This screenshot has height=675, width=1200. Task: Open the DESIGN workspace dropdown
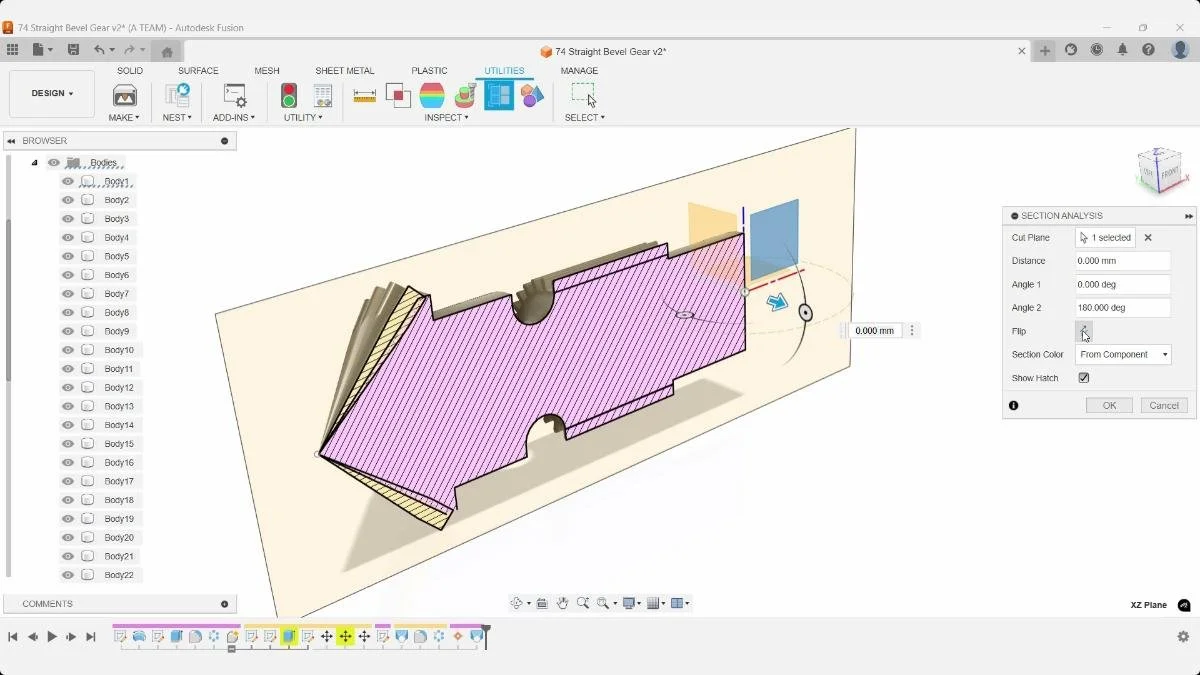tap(52, 93)
